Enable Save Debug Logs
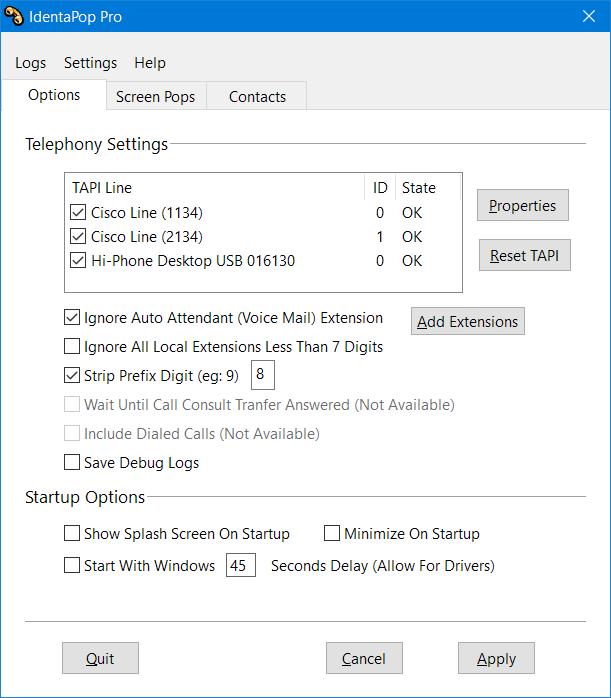 point(72,462)
